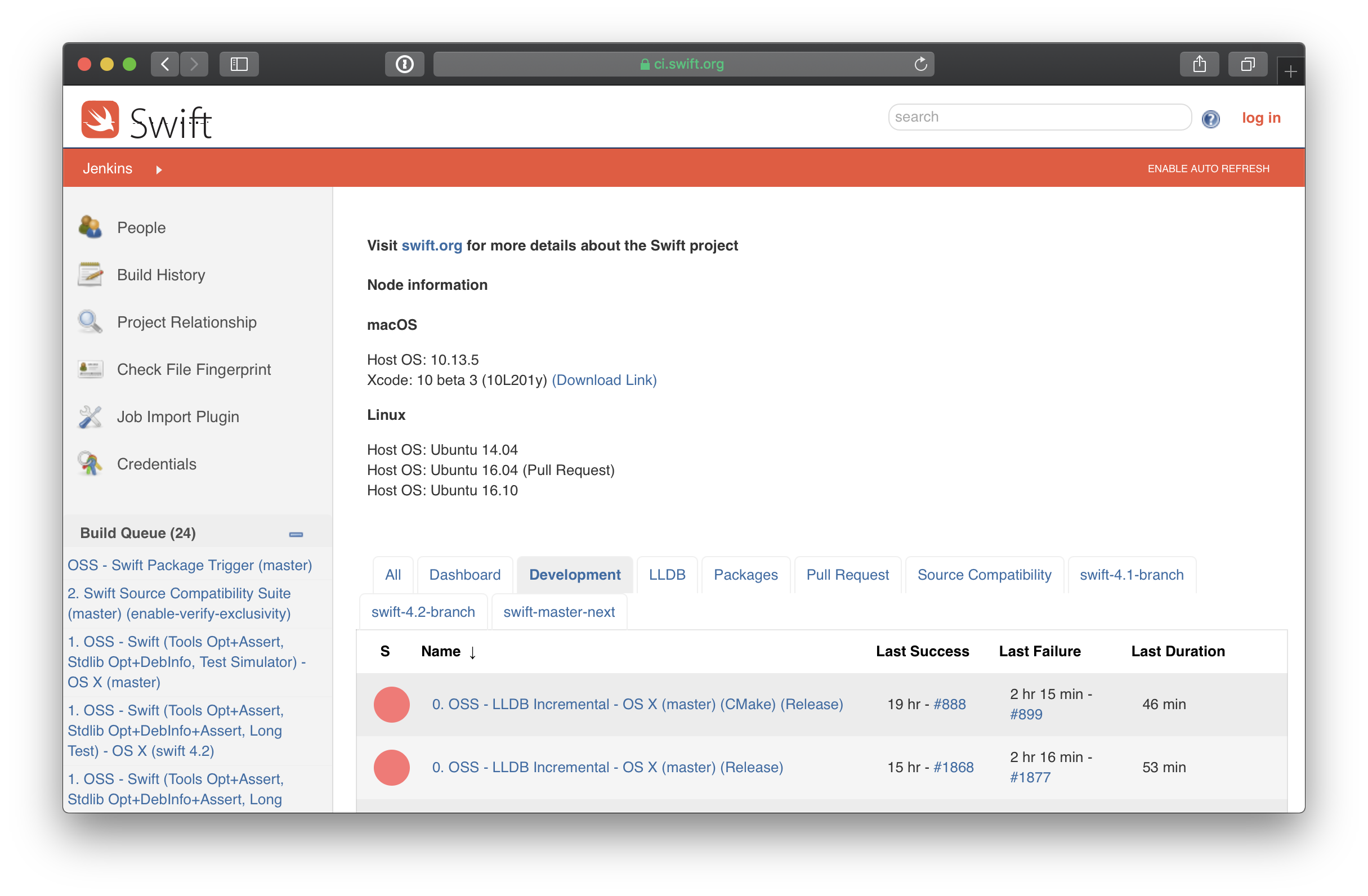Image resolution: width=1368 pixels, height=896 pixels.
Task: Click the log in link
Action: click(1261, 118)
